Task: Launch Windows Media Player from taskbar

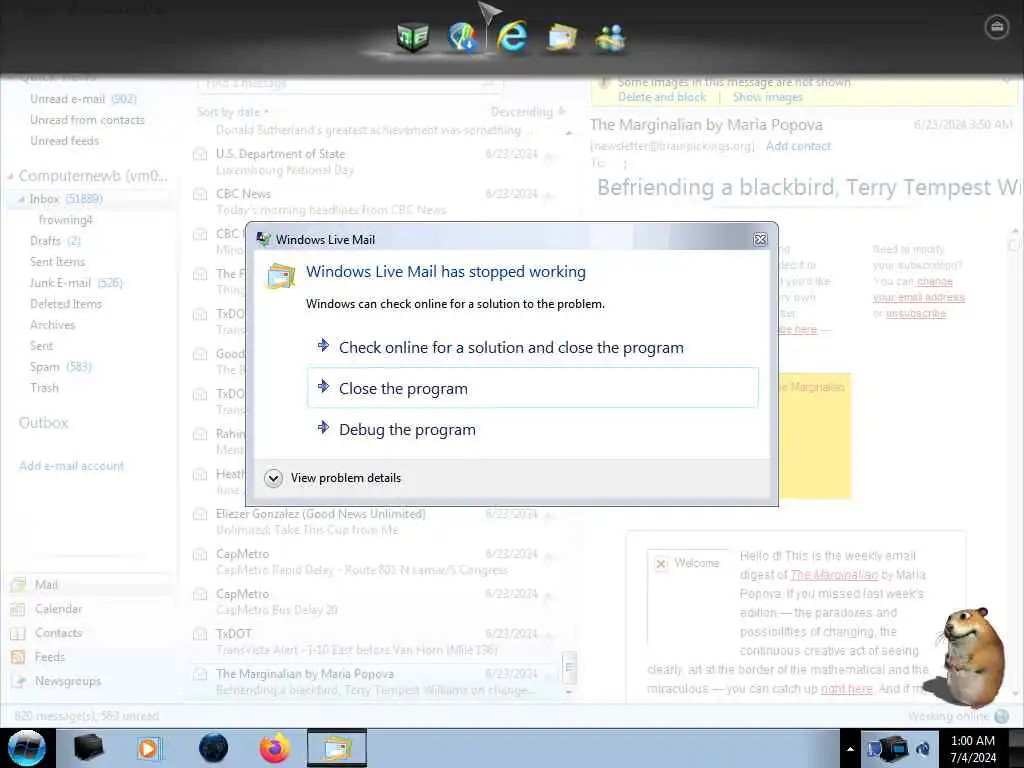Action: pos(148,748)
